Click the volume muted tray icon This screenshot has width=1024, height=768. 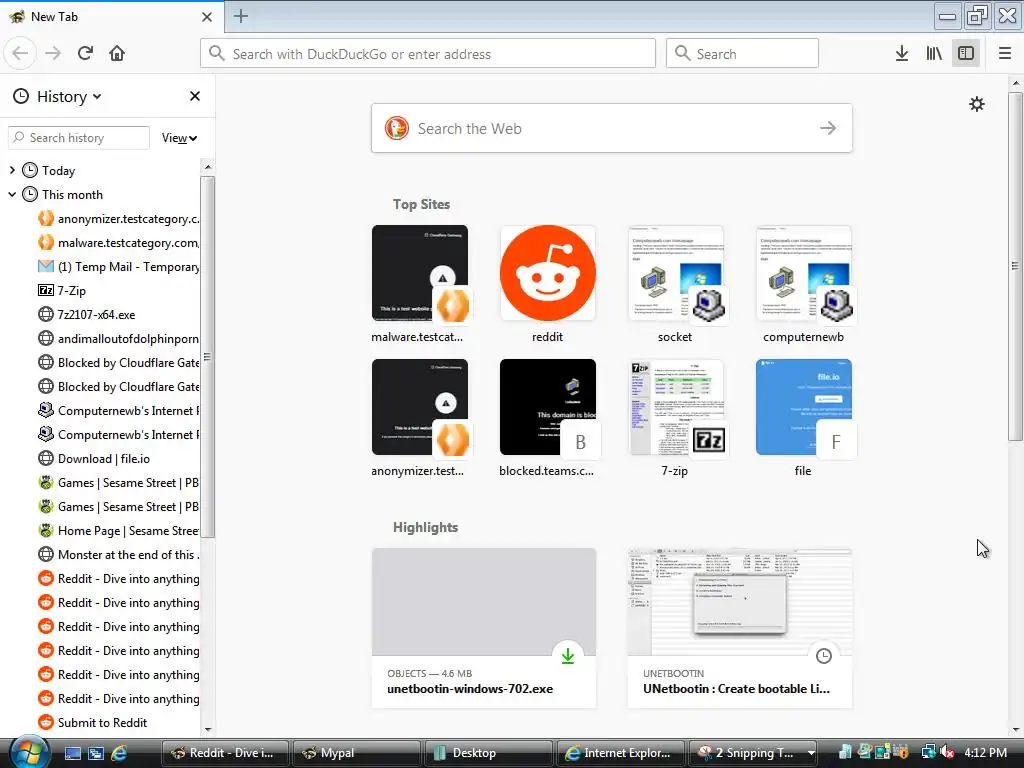tap(948, 753)
